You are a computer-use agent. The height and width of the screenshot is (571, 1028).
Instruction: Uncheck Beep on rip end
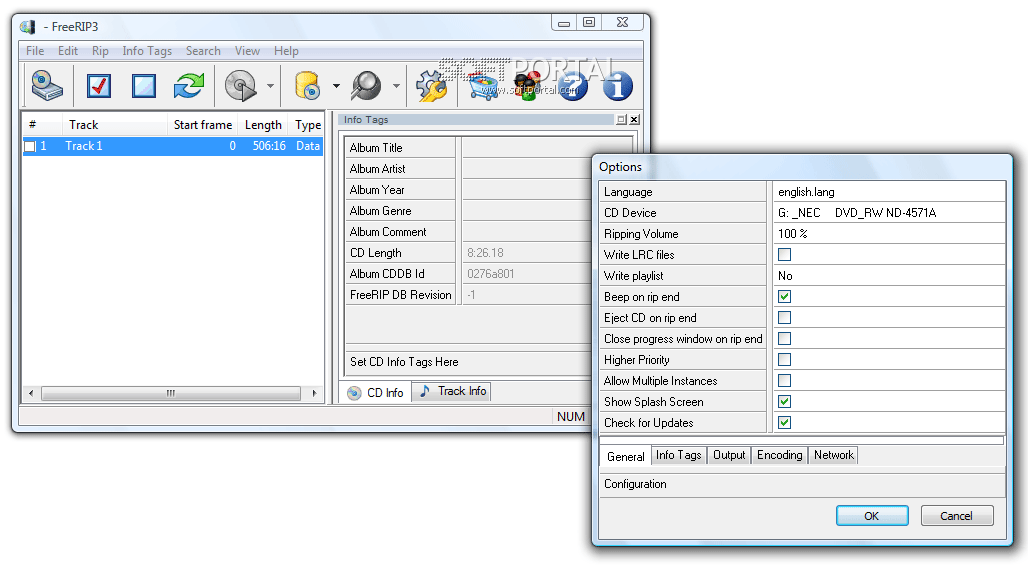pyautogui.click(x=784, y=296)
